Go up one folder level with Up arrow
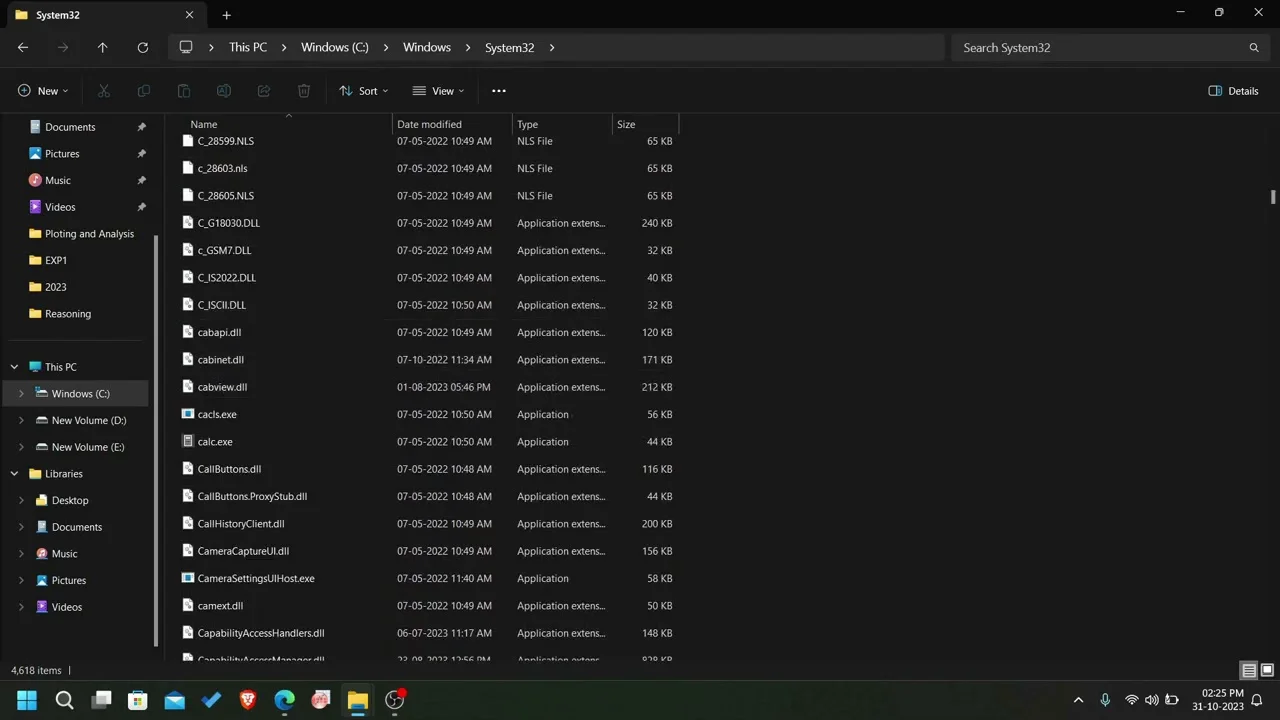 [x=102, y=47]
